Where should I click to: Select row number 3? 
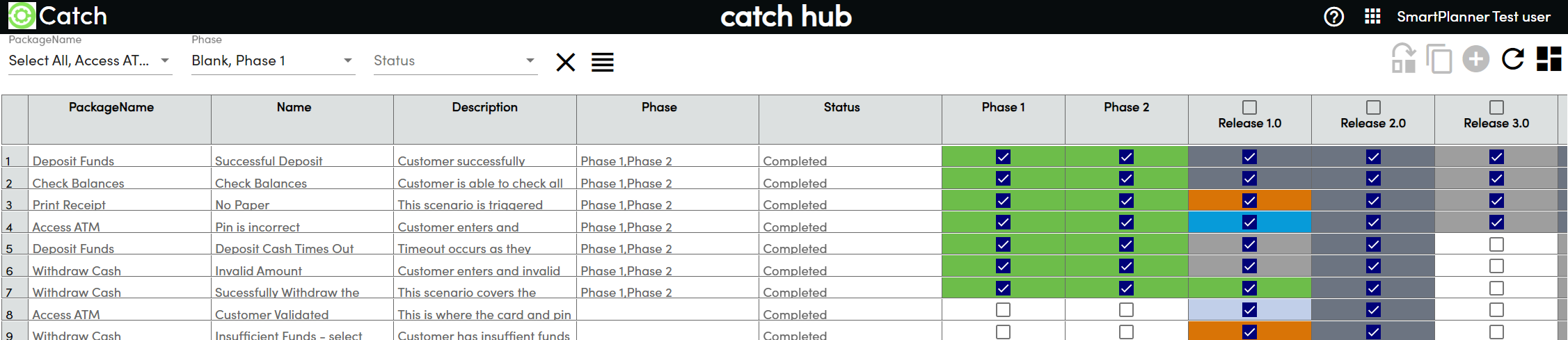tap(10, 205)
